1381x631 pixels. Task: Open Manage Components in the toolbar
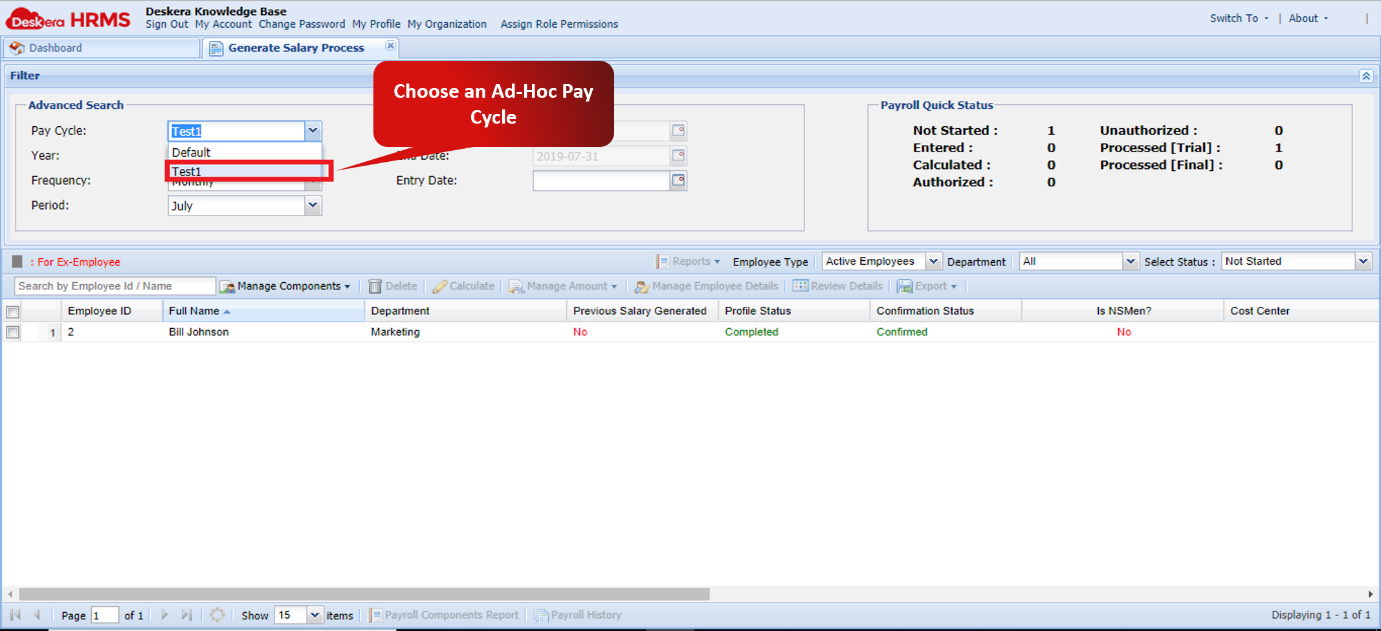pyautogui.click(x=286, y=285)
